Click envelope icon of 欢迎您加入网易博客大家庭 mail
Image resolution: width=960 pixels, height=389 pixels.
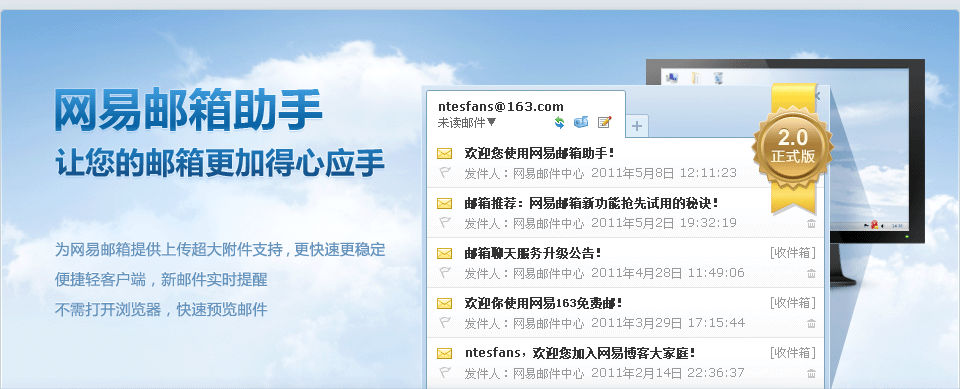pos(444,353)
